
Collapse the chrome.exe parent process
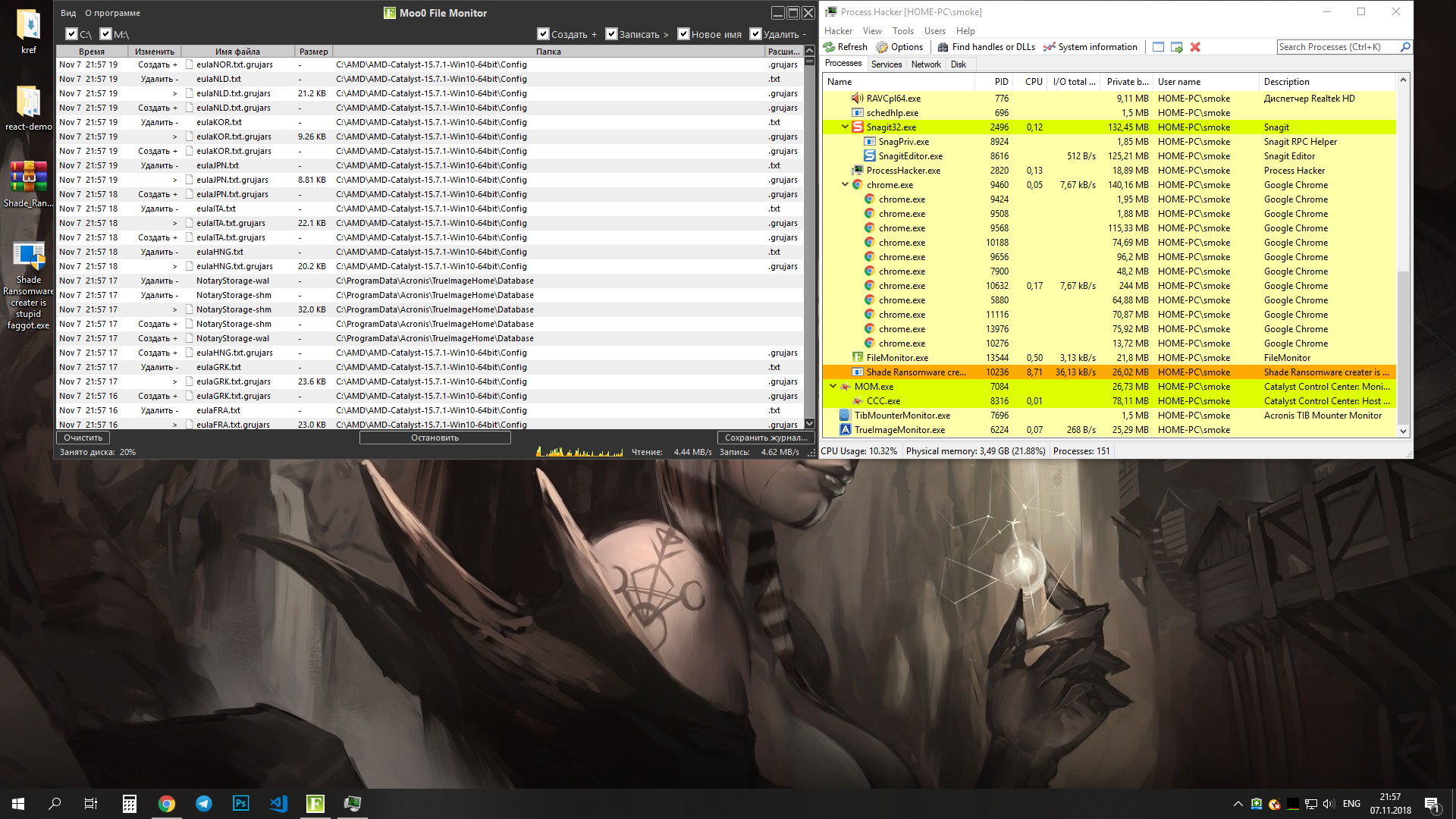click(845, 185)
